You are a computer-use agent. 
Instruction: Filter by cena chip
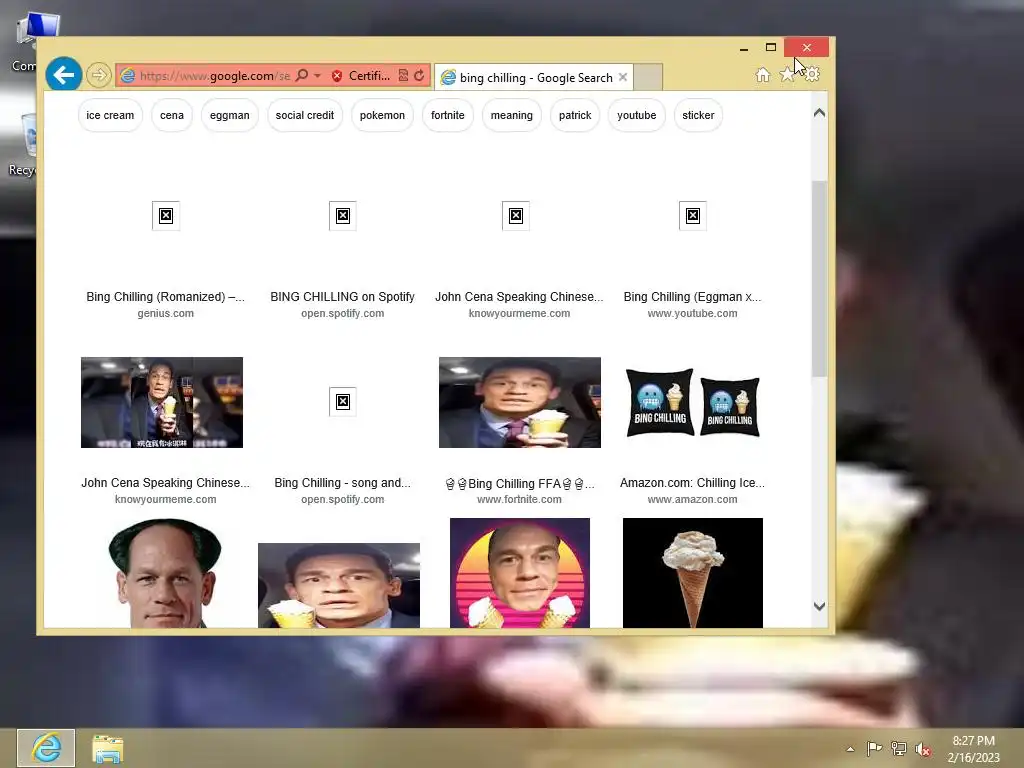pos(172,115)
